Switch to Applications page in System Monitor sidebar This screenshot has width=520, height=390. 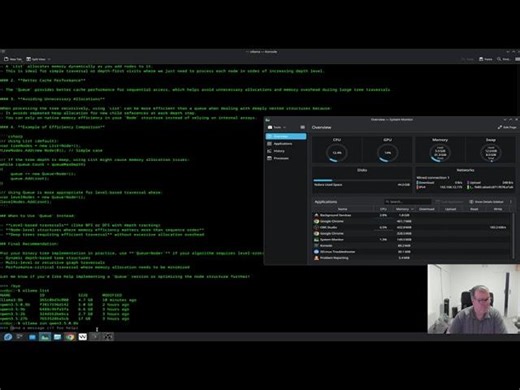tap(286, 144)
